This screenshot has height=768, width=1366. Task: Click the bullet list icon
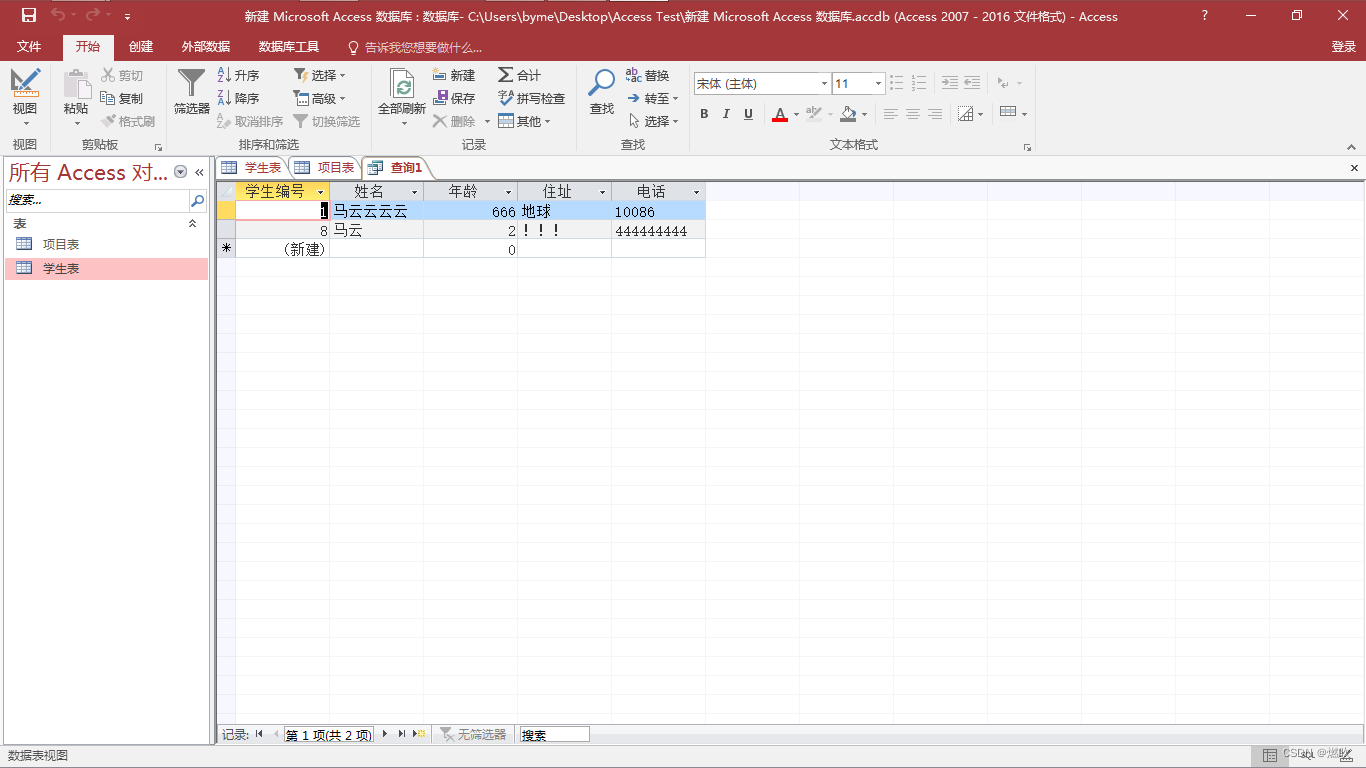coord(896,83)
